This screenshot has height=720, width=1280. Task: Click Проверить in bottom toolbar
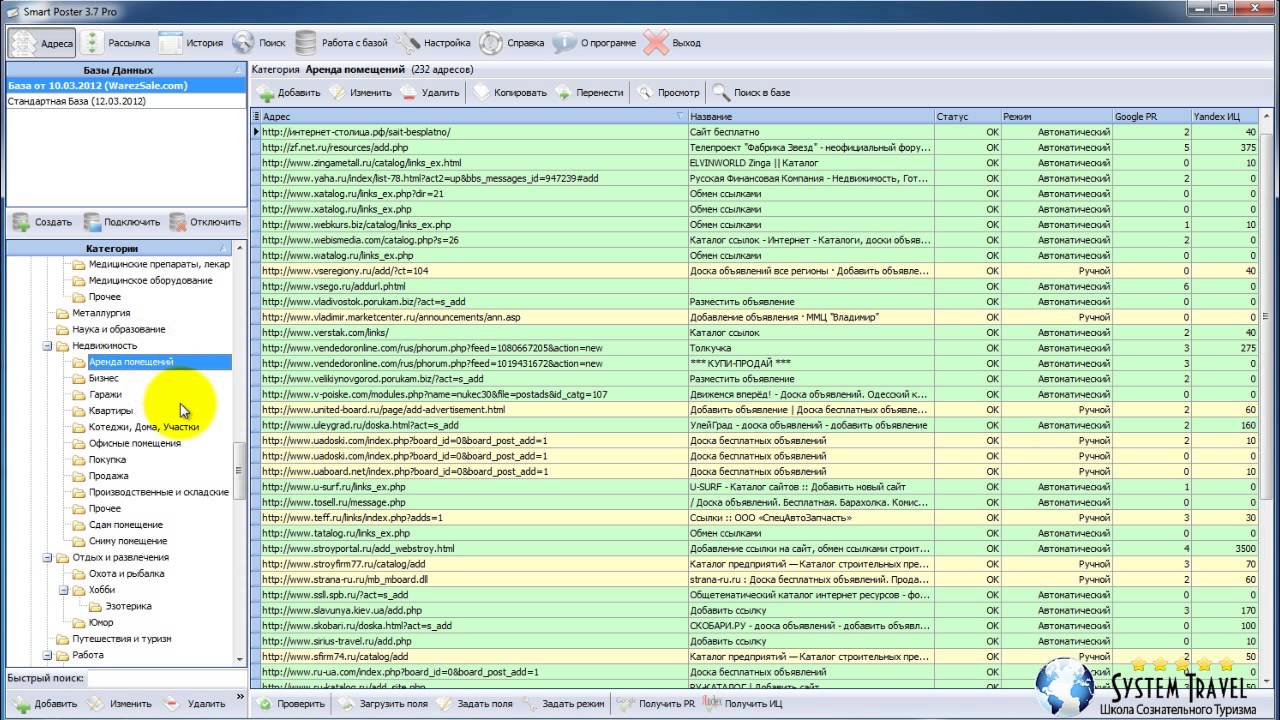(290, 704)
